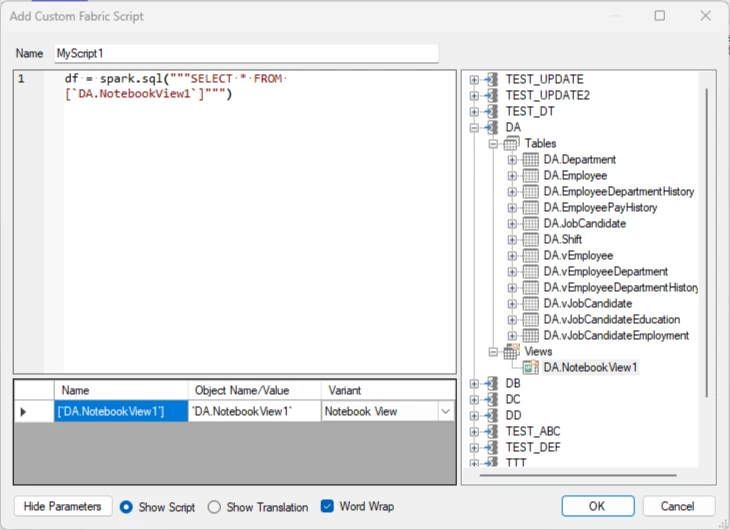The image size is (730, 530).
Task: Expand the TEST_UPDATE tree node
Action: pyautogui.click(x=474, y=80)
